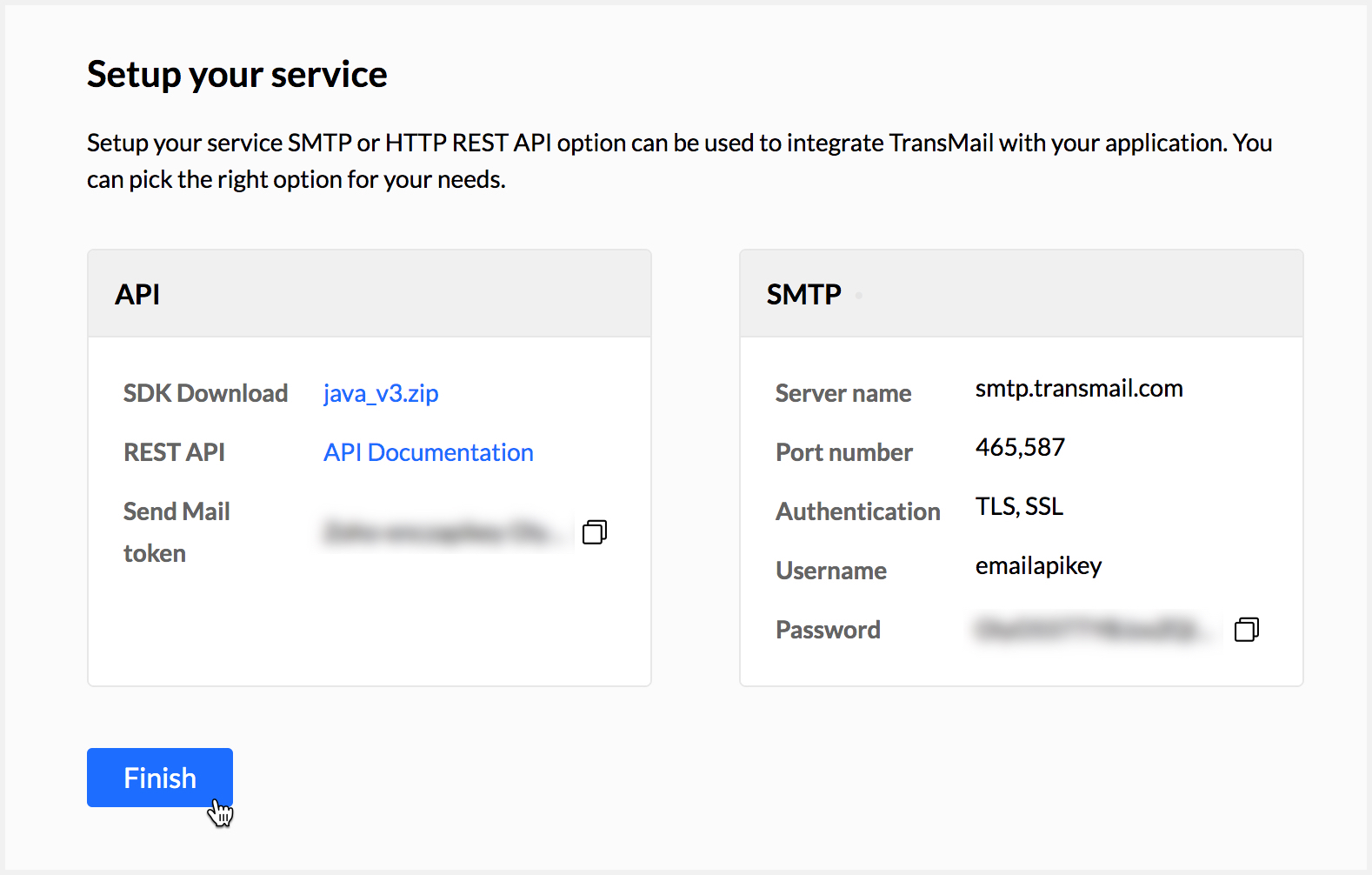This screenshot has width=1372, height=875.
Task: Copy the SMTP password
Action: pyautogui.click(x=1247, y=629)
